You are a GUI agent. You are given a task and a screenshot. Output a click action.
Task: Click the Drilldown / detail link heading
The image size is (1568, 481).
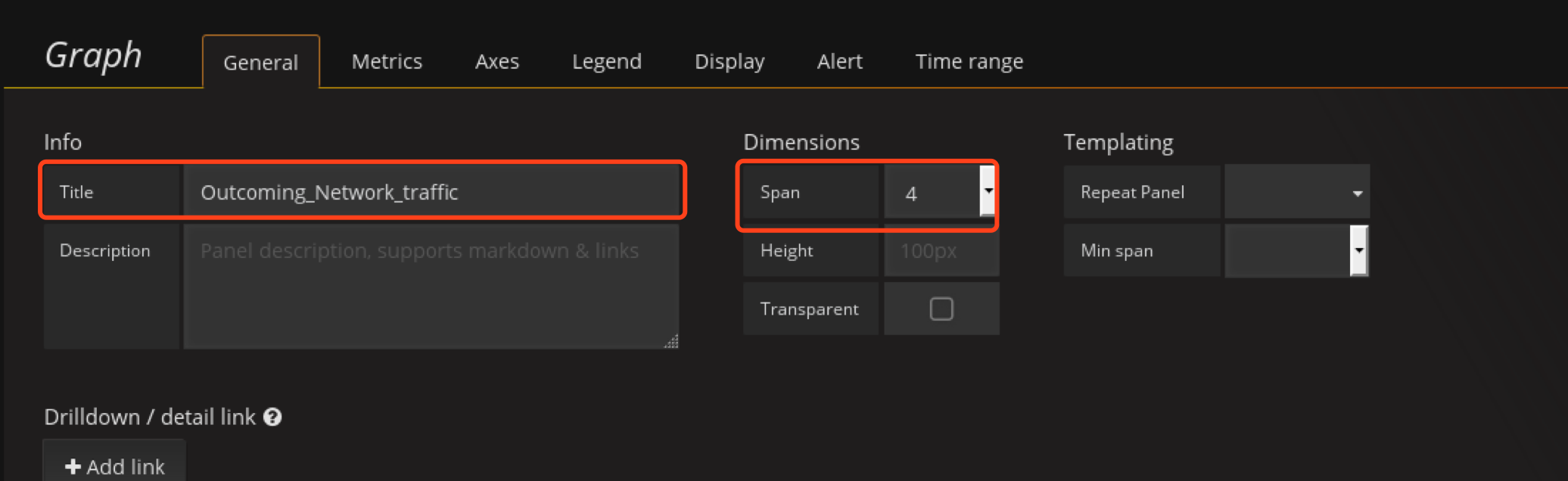(x=150, y=417)
